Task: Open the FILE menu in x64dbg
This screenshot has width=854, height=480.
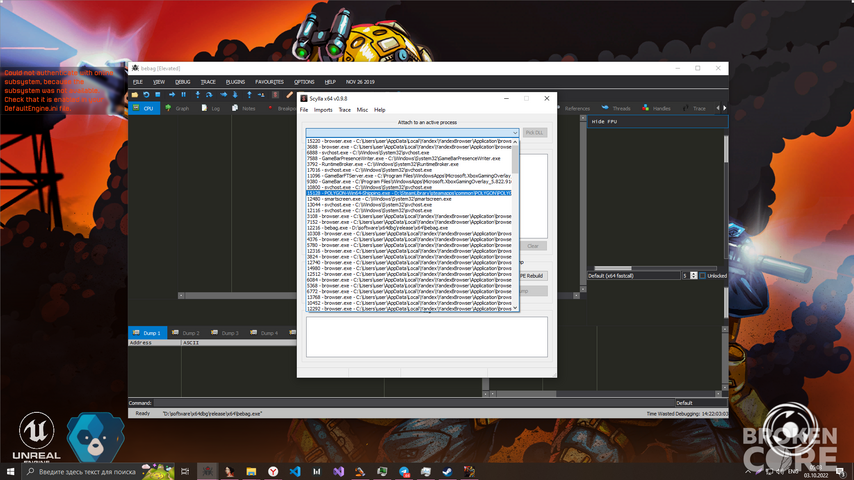Action: (x=138, y=82)
